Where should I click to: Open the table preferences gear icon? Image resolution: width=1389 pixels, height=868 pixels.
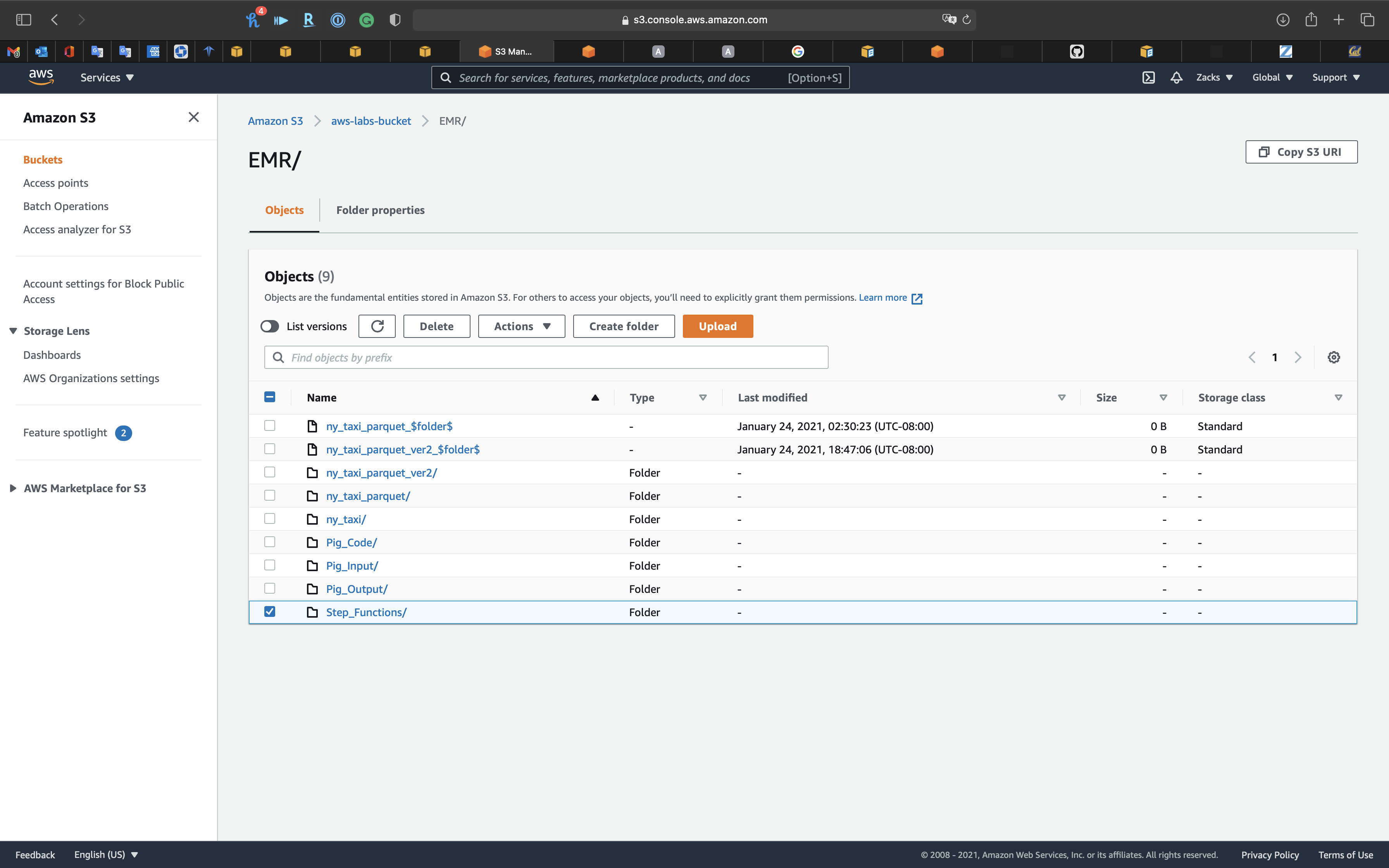pyautogui.click(x=1333, y=357)
